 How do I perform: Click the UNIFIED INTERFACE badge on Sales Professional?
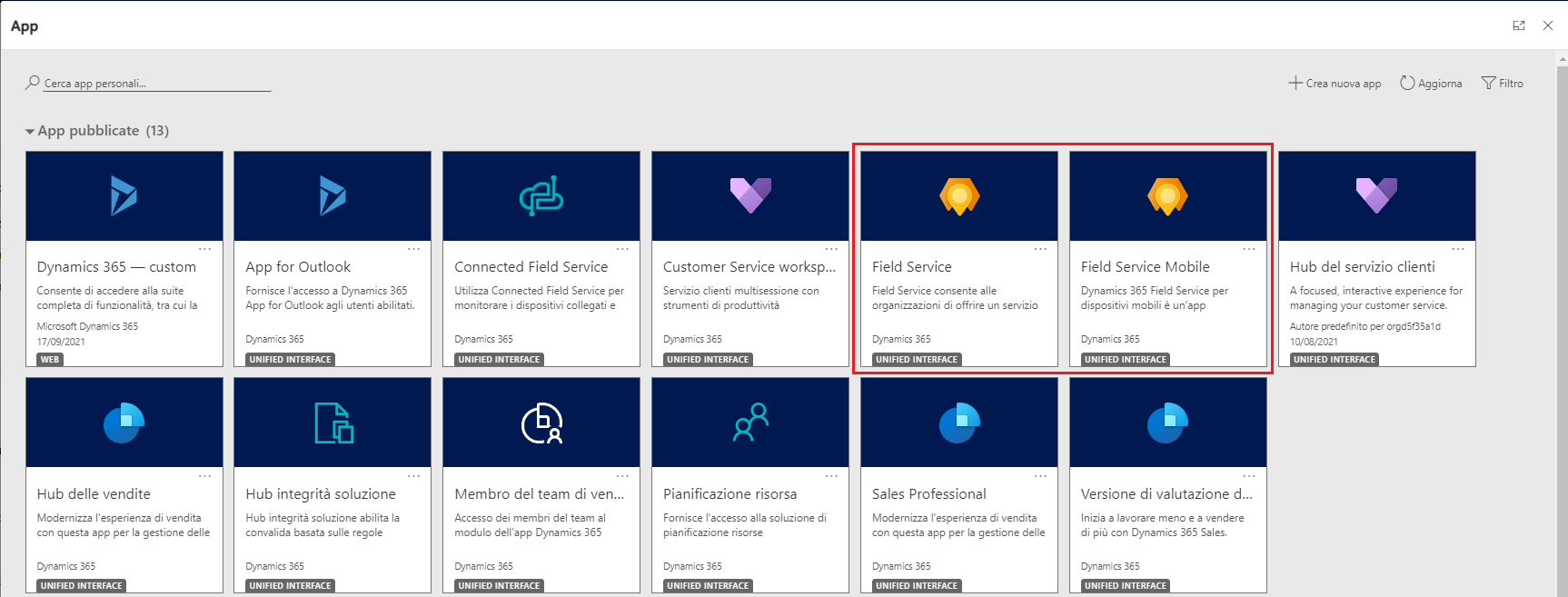coord(917,586)
